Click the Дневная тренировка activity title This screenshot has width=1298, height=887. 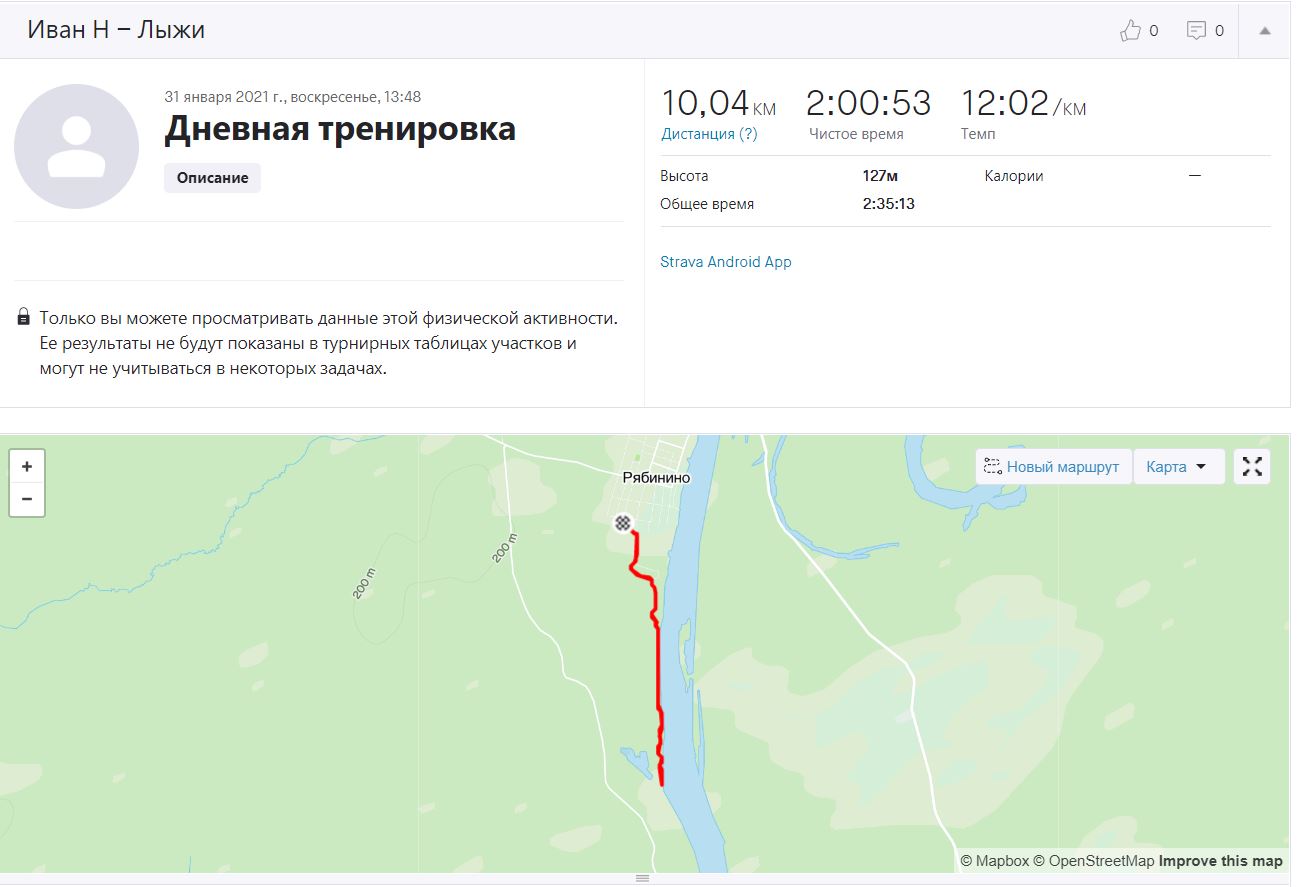click(x=340, y=129)
